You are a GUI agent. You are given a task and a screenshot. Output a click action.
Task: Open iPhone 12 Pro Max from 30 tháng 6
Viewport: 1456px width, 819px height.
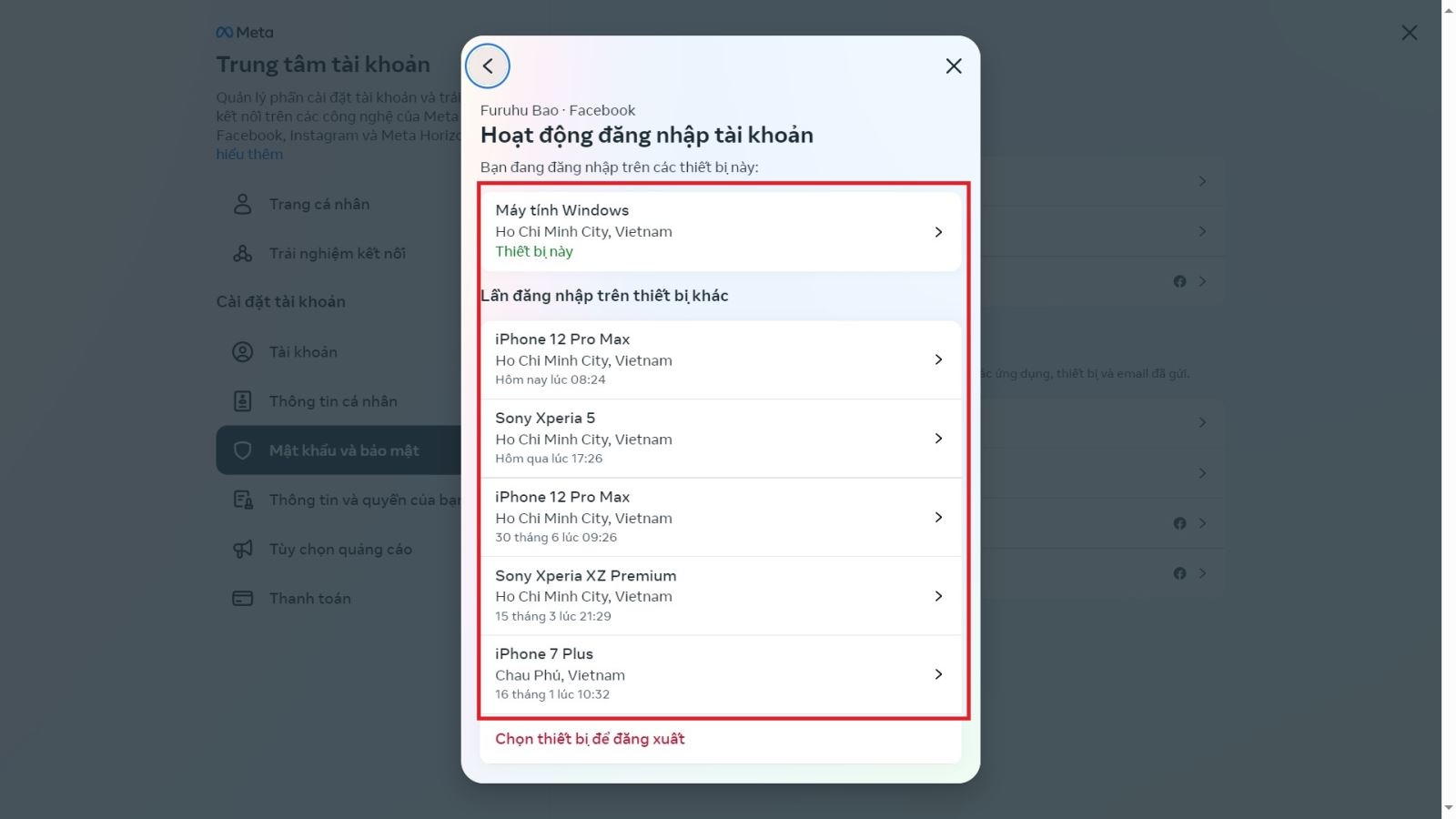click(721, 517)
